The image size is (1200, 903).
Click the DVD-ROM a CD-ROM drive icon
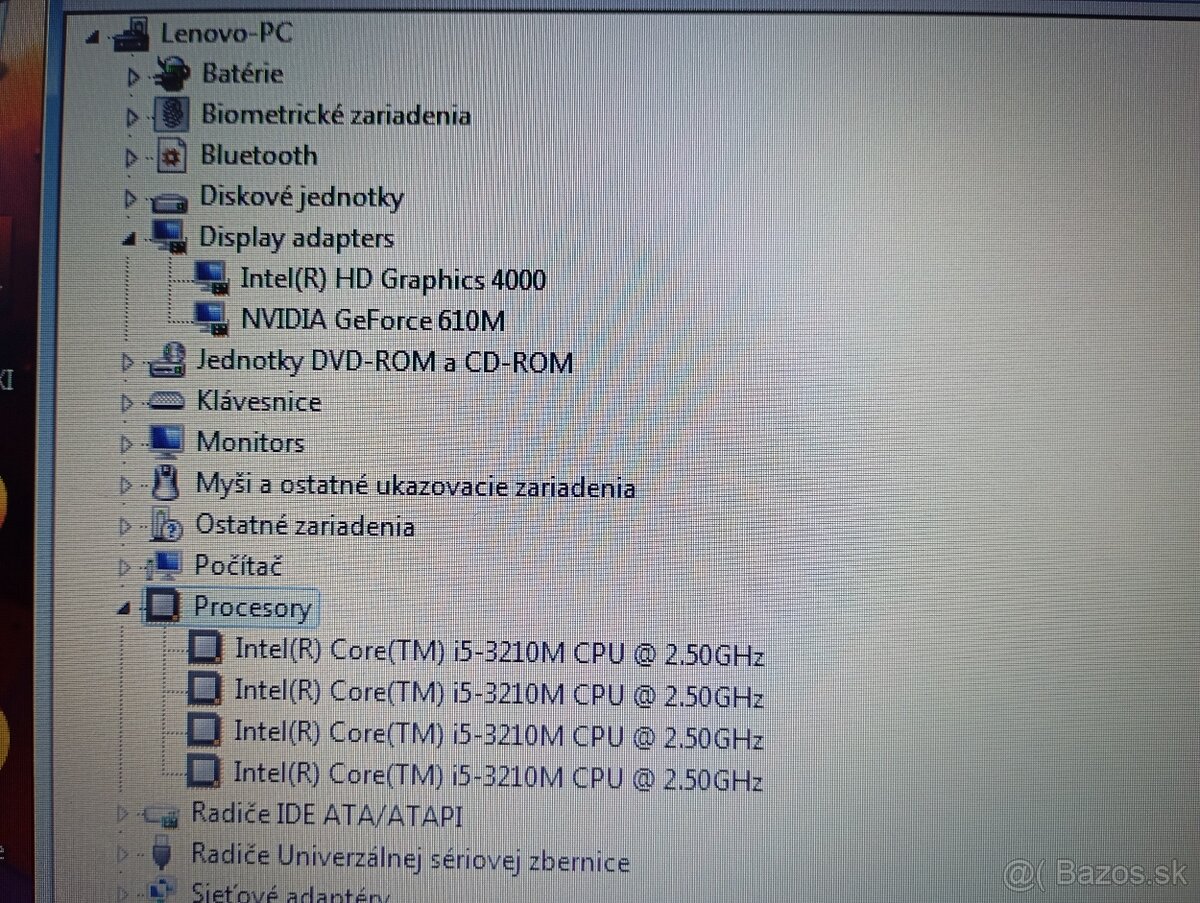click(167, 360)
